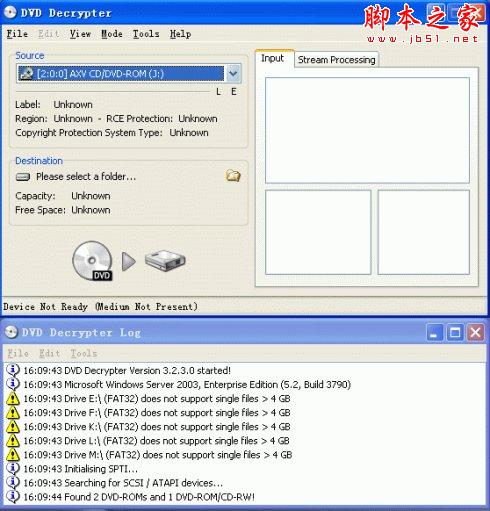
Task: Click warning icon for Drive M:\ log entry
Action: pos(13,454)
